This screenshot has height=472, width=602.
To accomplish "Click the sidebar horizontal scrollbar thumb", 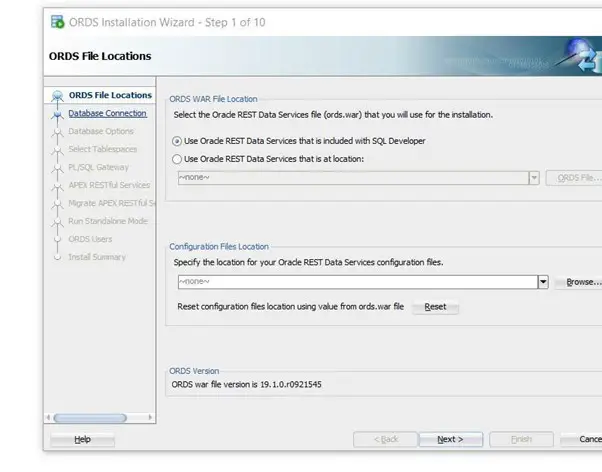I will [x=90, y=418].
